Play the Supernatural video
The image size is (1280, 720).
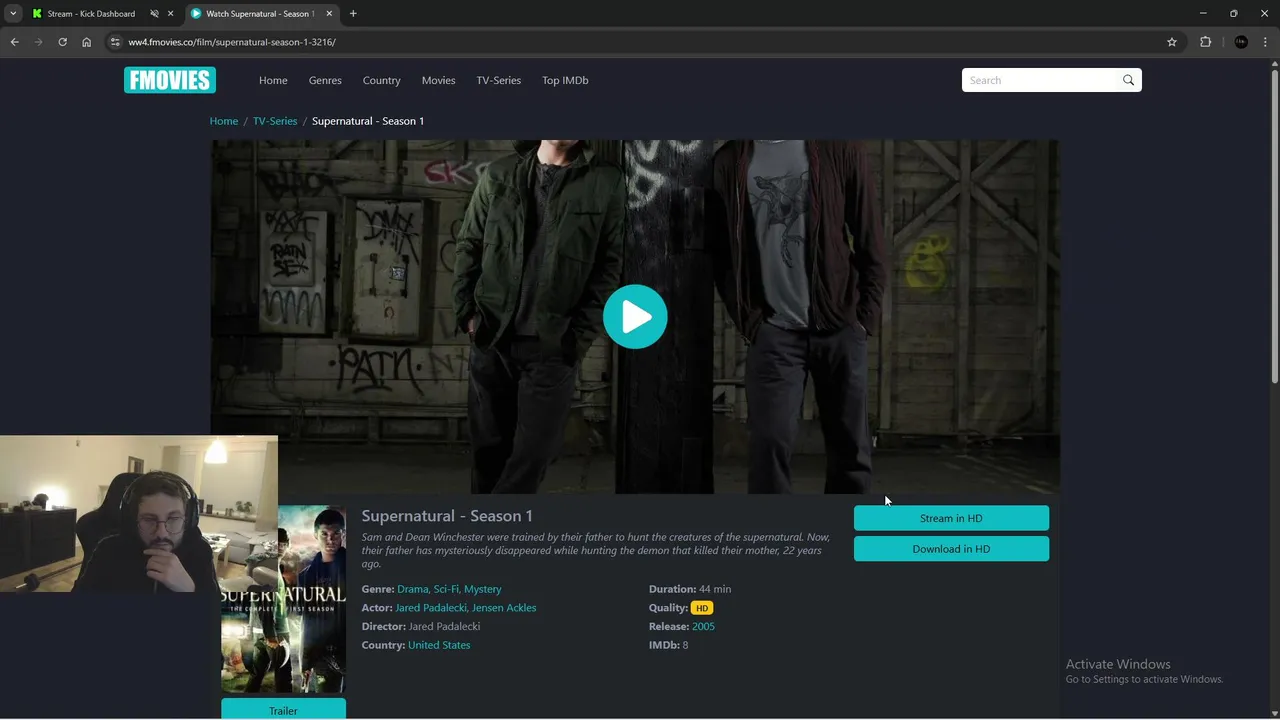(635, 317)
